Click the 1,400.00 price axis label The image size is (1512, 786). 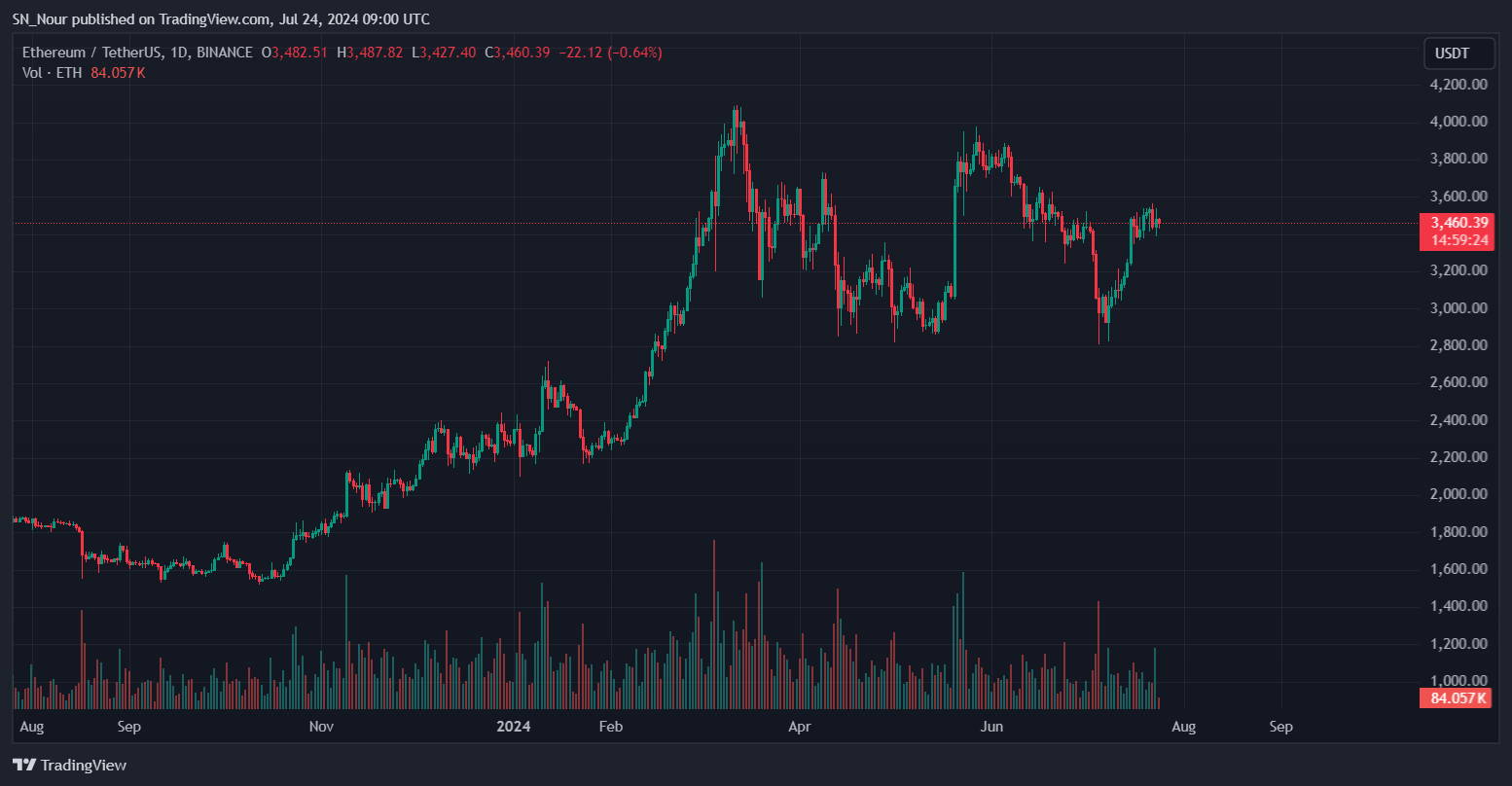click(x=1458, y=606)
